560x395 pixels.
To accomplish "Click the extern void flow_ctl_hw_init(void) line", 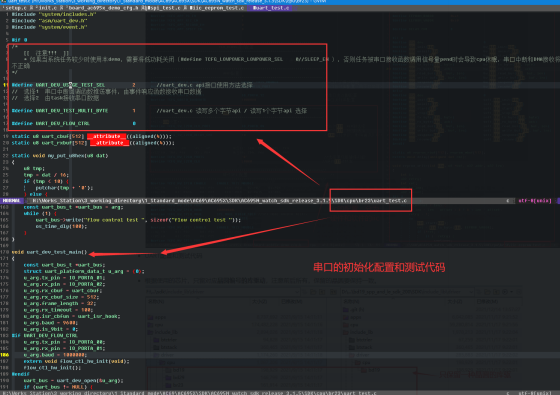I will [76, 361].
